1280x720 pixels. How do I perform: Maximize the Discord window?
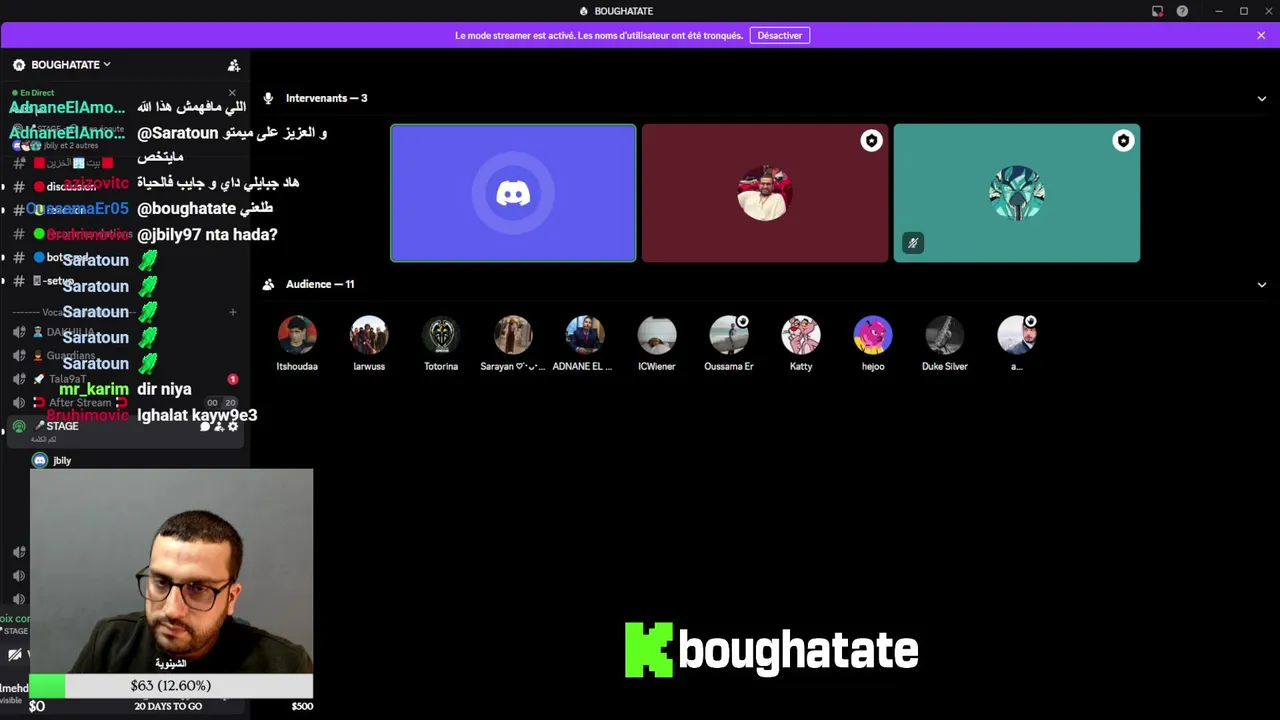pyautogui.click(x=1243, y=11)
